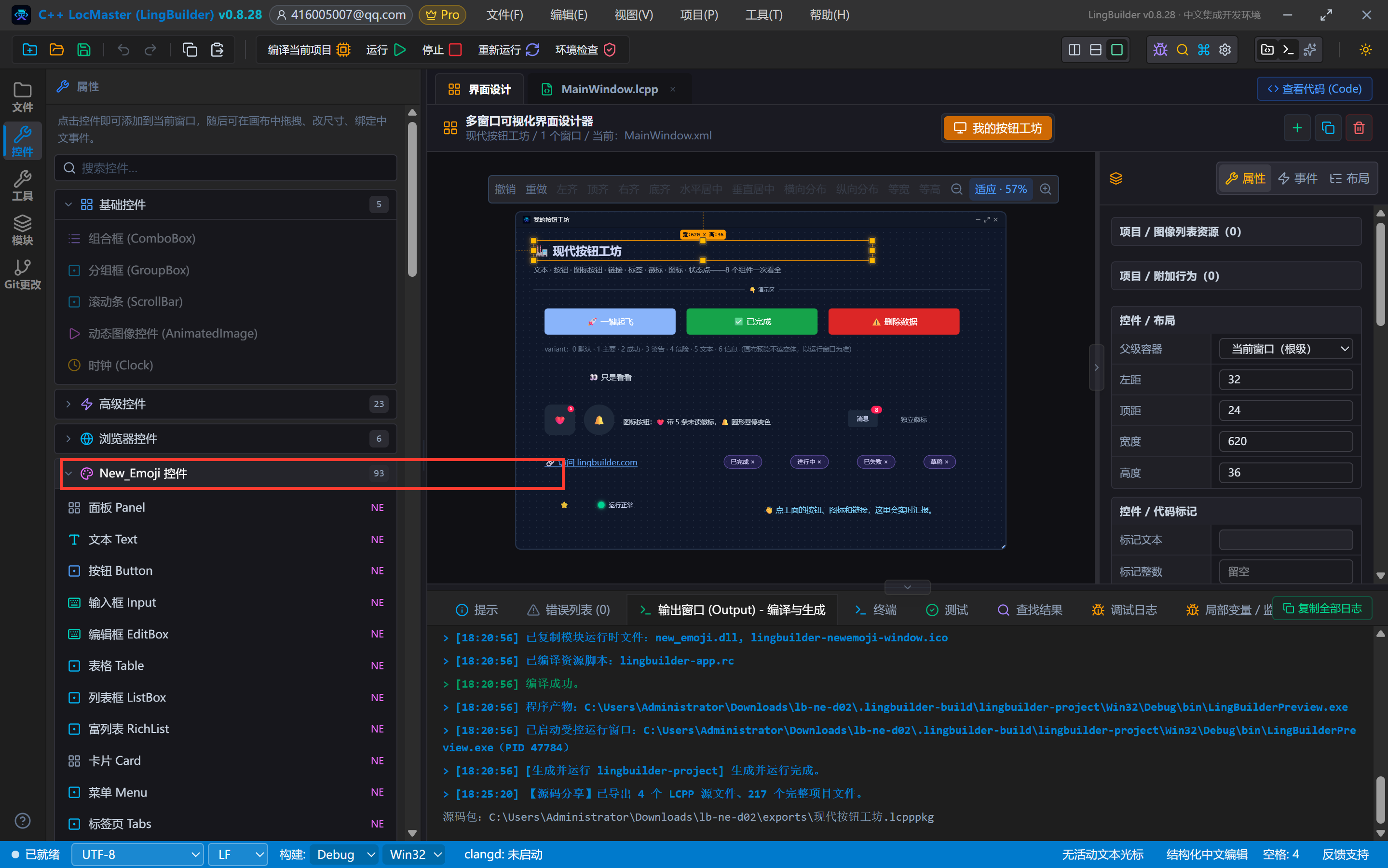1388x868 pixels.
Task: Collapse the 基础控件 category
Action: pos(225,204)
